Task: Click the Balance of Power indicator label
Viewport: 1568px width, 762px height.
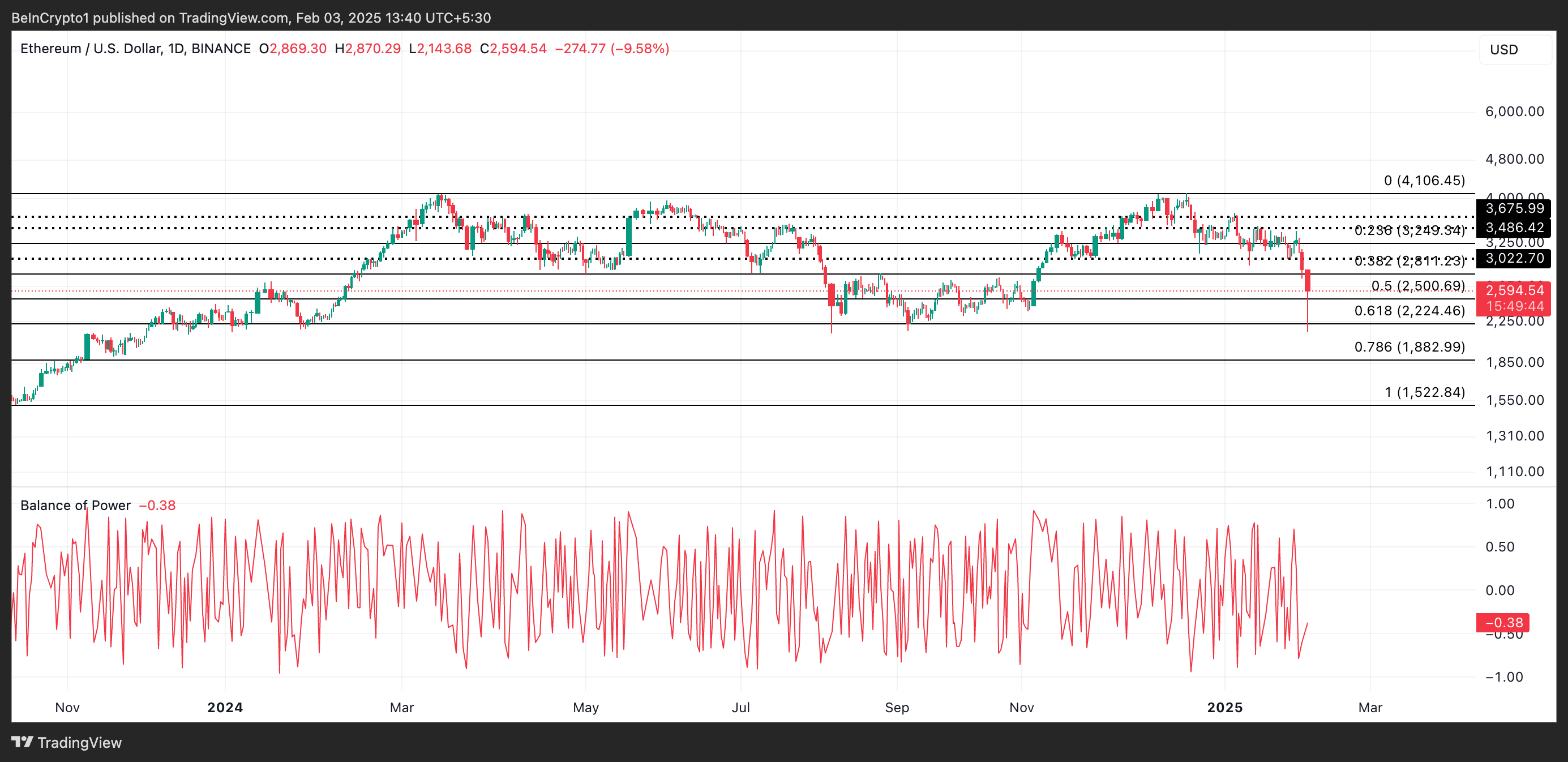Action: point(74,505)
